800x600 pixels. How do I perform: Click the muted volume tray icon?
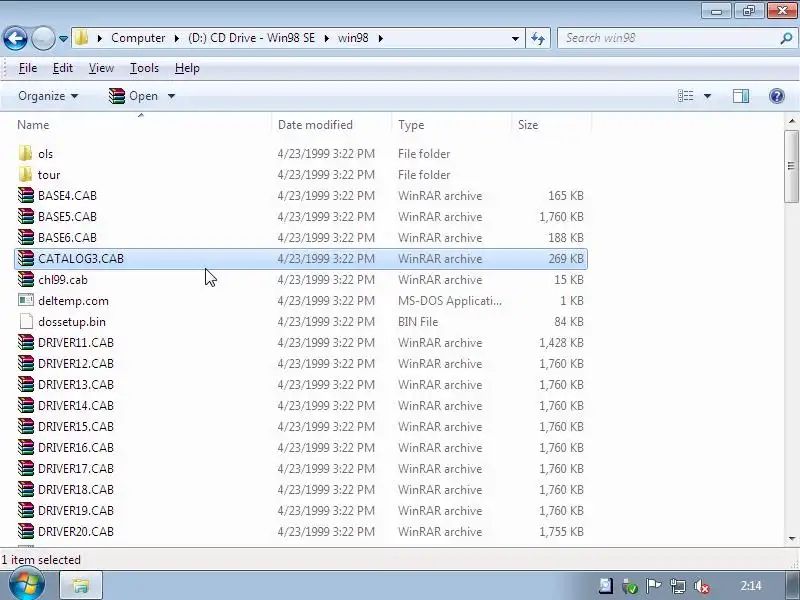coord(702,586)
